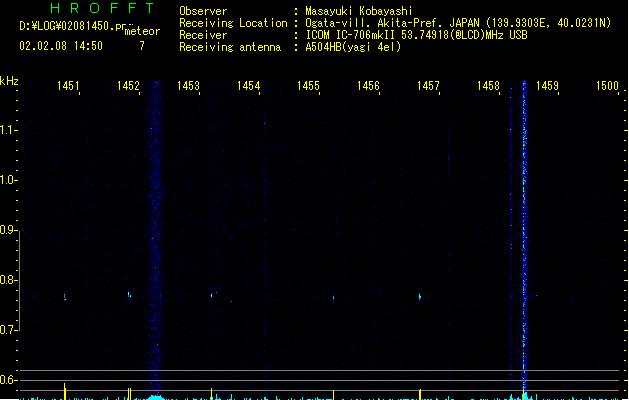The height and width of the screenshot is (400, 629).
Task: Click the HROFFT title text
Action: coord(102,8)
